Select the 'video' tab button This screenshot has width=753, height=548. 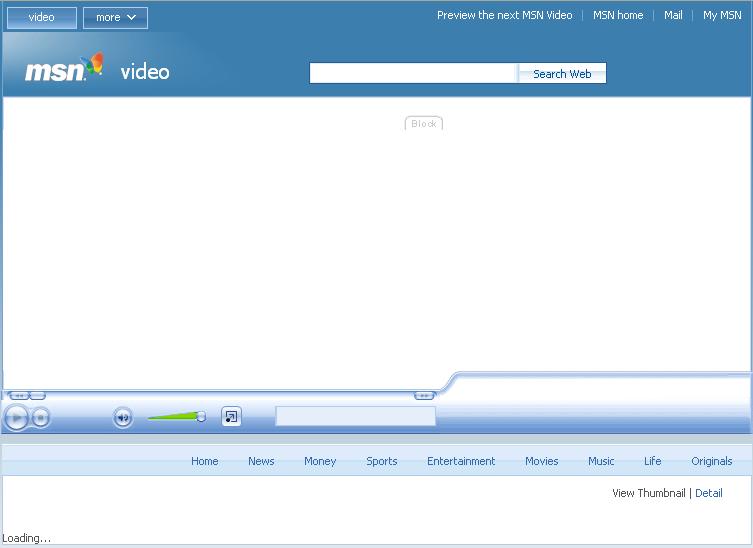point(42,17)
